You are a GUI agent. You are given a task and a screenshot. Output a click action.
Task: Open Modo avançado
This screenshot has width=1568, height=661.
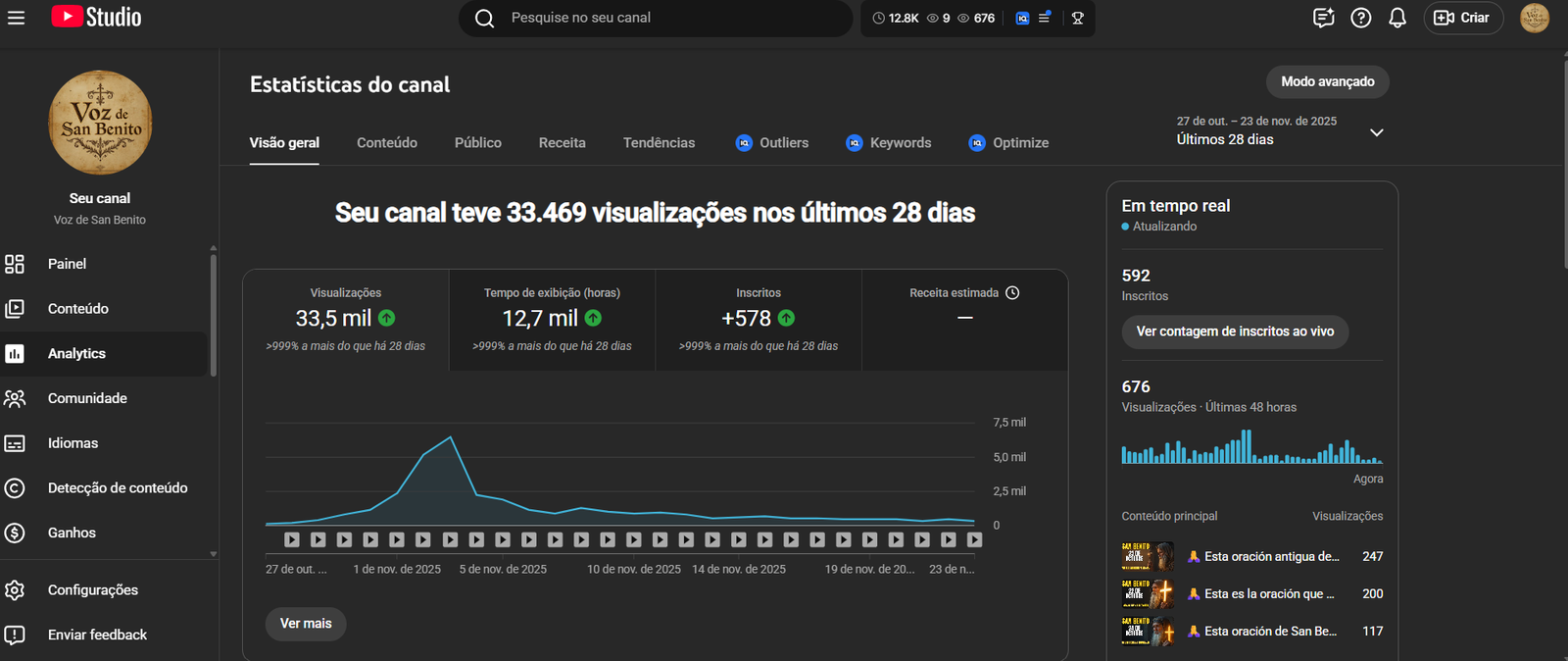[1327, 82]
